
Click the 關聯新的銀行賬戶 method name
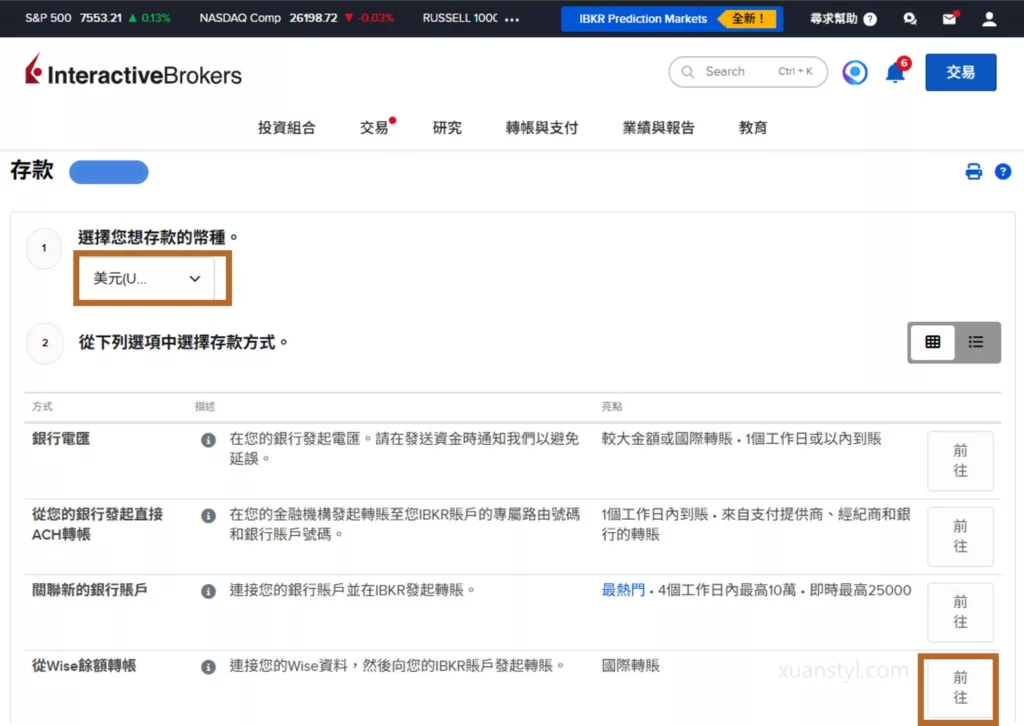point(89,590)
